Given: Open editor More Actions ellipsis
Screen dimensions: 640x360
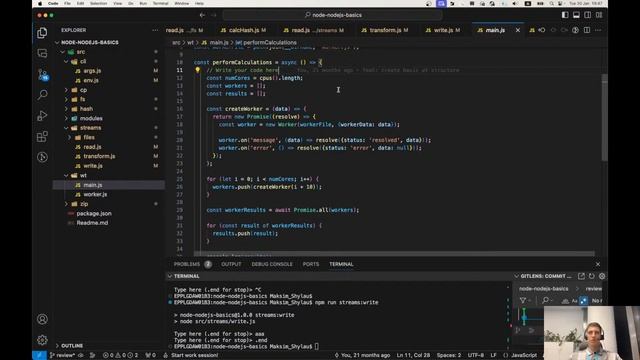Looking at the screenshot, I should 598,30.
